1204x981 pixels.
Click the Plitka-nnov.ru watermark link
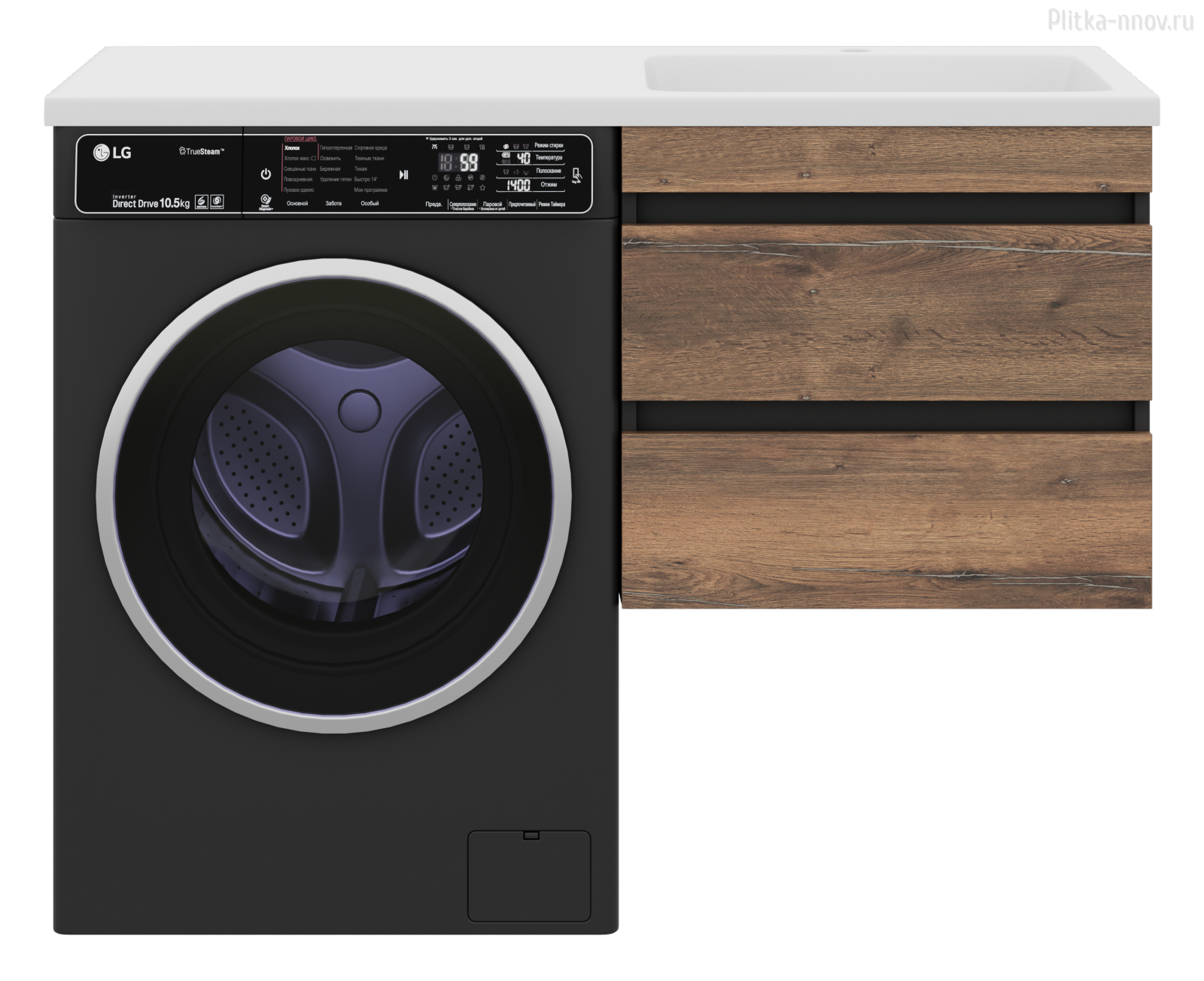1120,22
